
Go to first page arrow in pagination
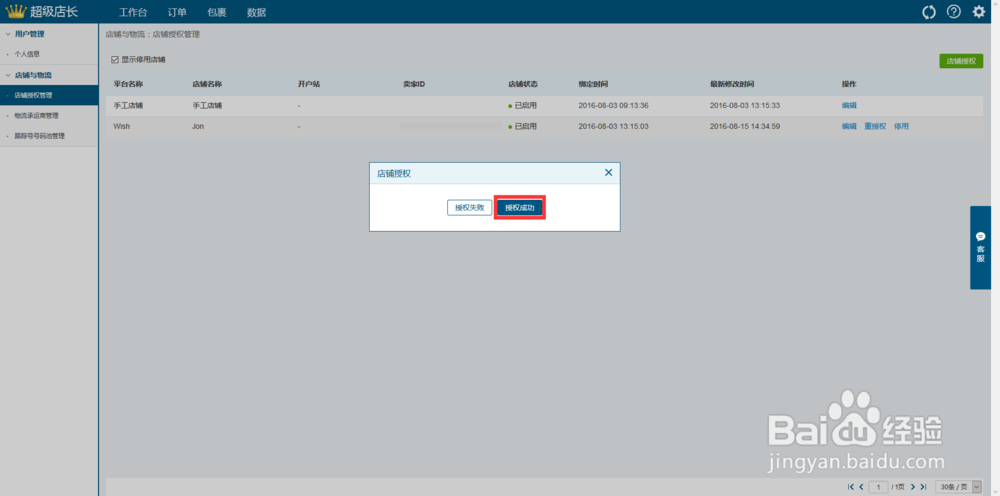pyautogui.click(x=851, y=487)
